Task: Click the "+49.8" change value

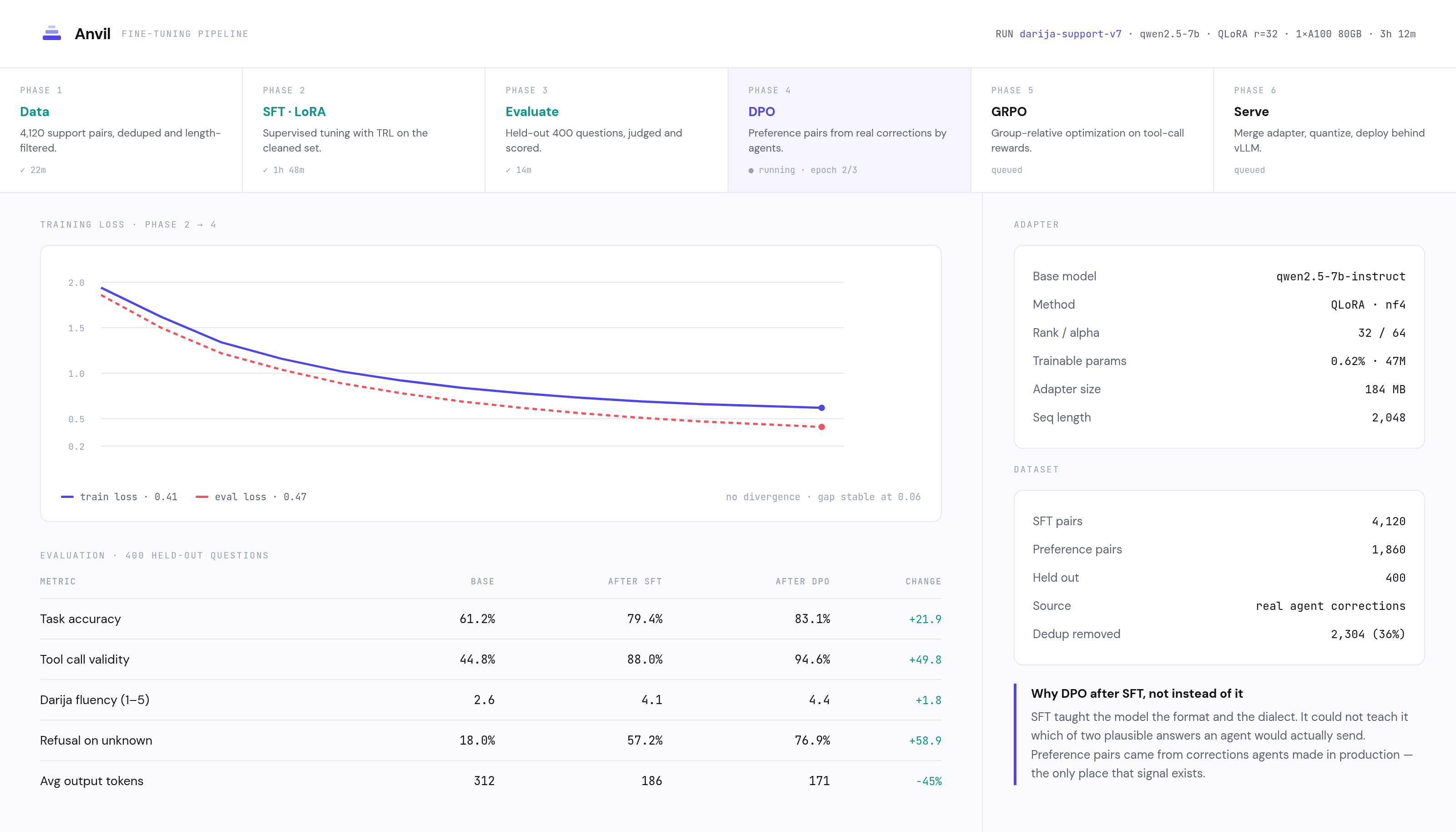Action: 925,660
